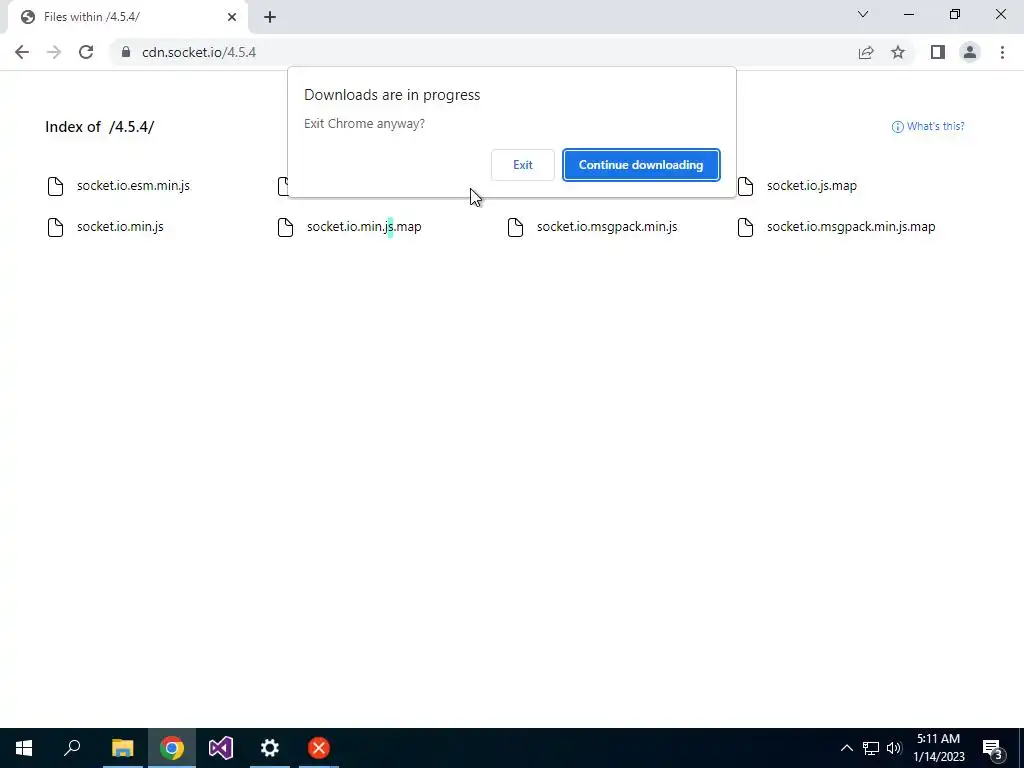The height and width of the screenshot is (768, 1024).
Task: Open the Windows Start menu
Action: point(24,748)
